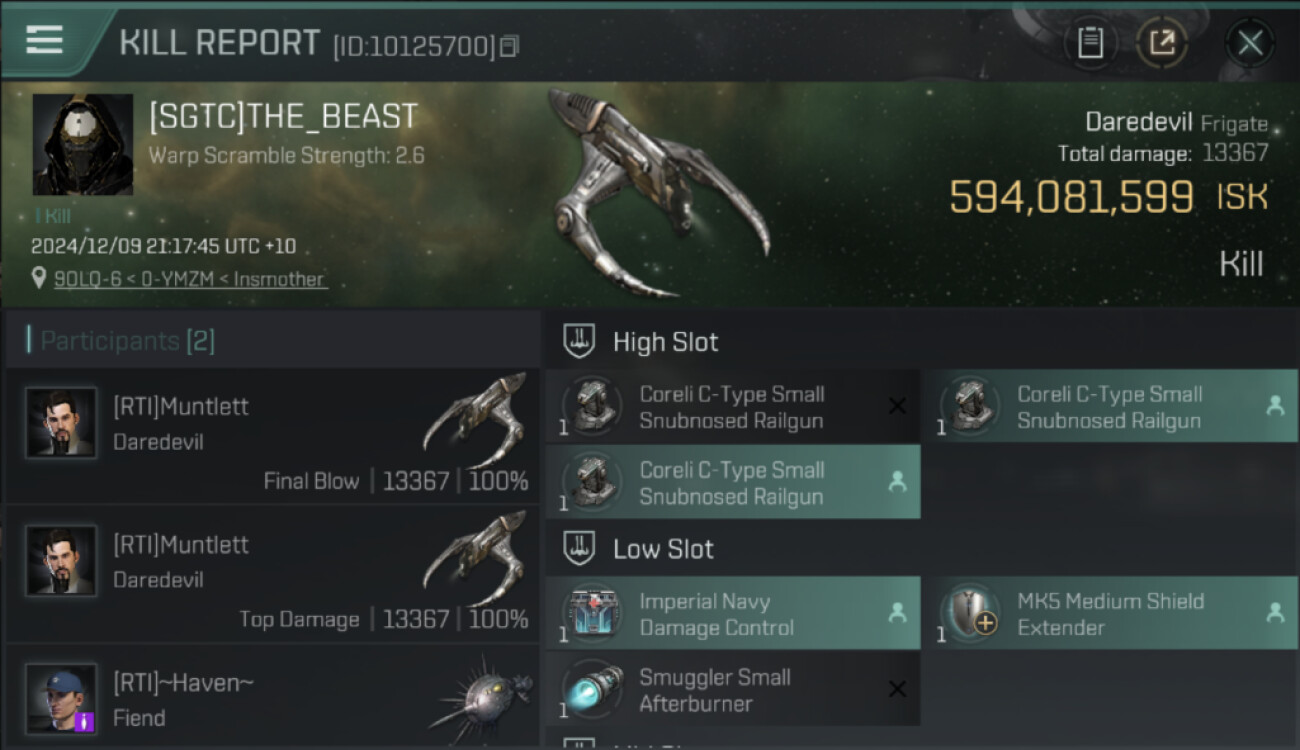
Task: Collapse the Low Slot section
Action: 580,549
